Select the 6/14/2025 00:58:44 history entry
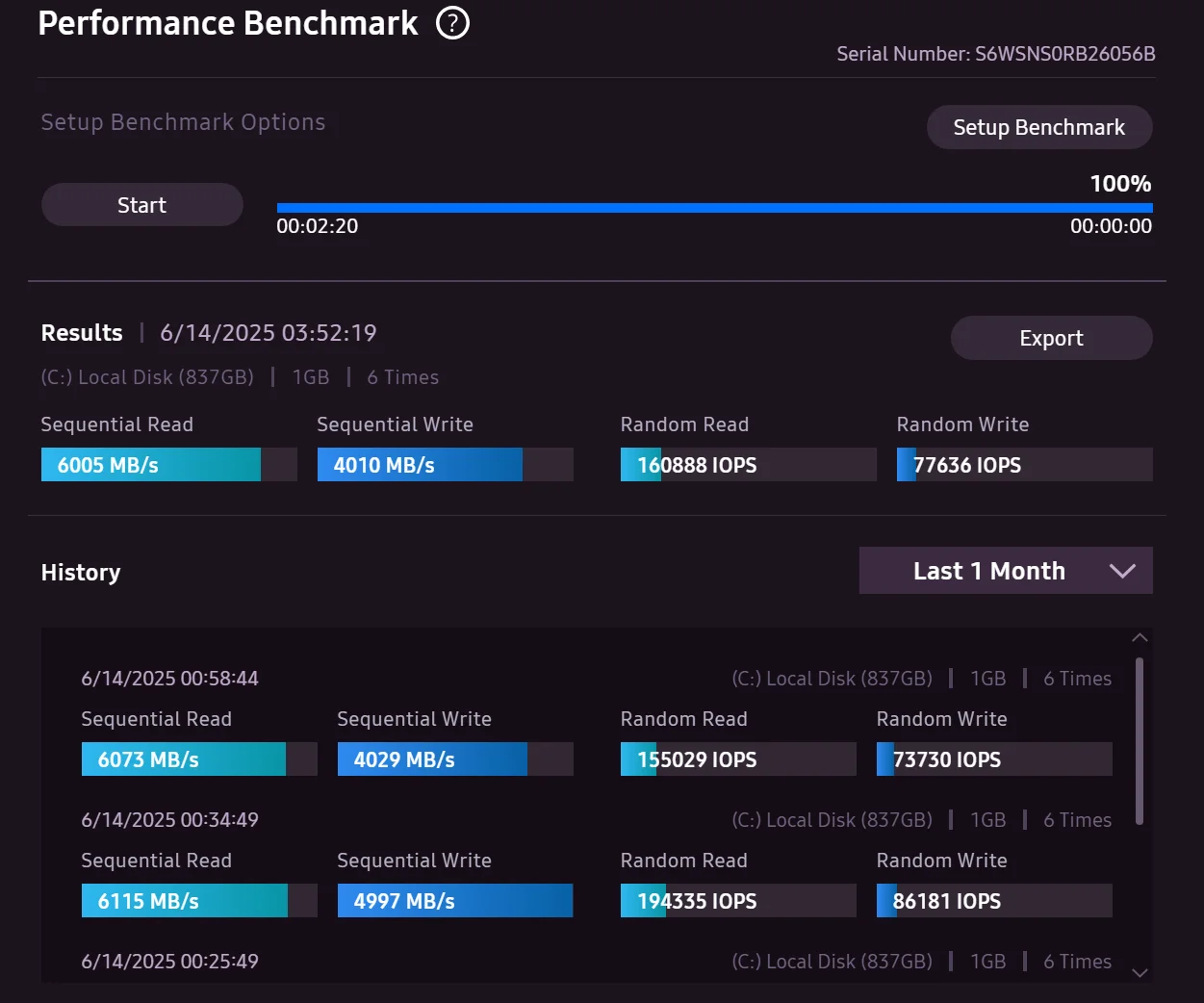This screenshot has height=1003, width=1204. pos(170,679)
